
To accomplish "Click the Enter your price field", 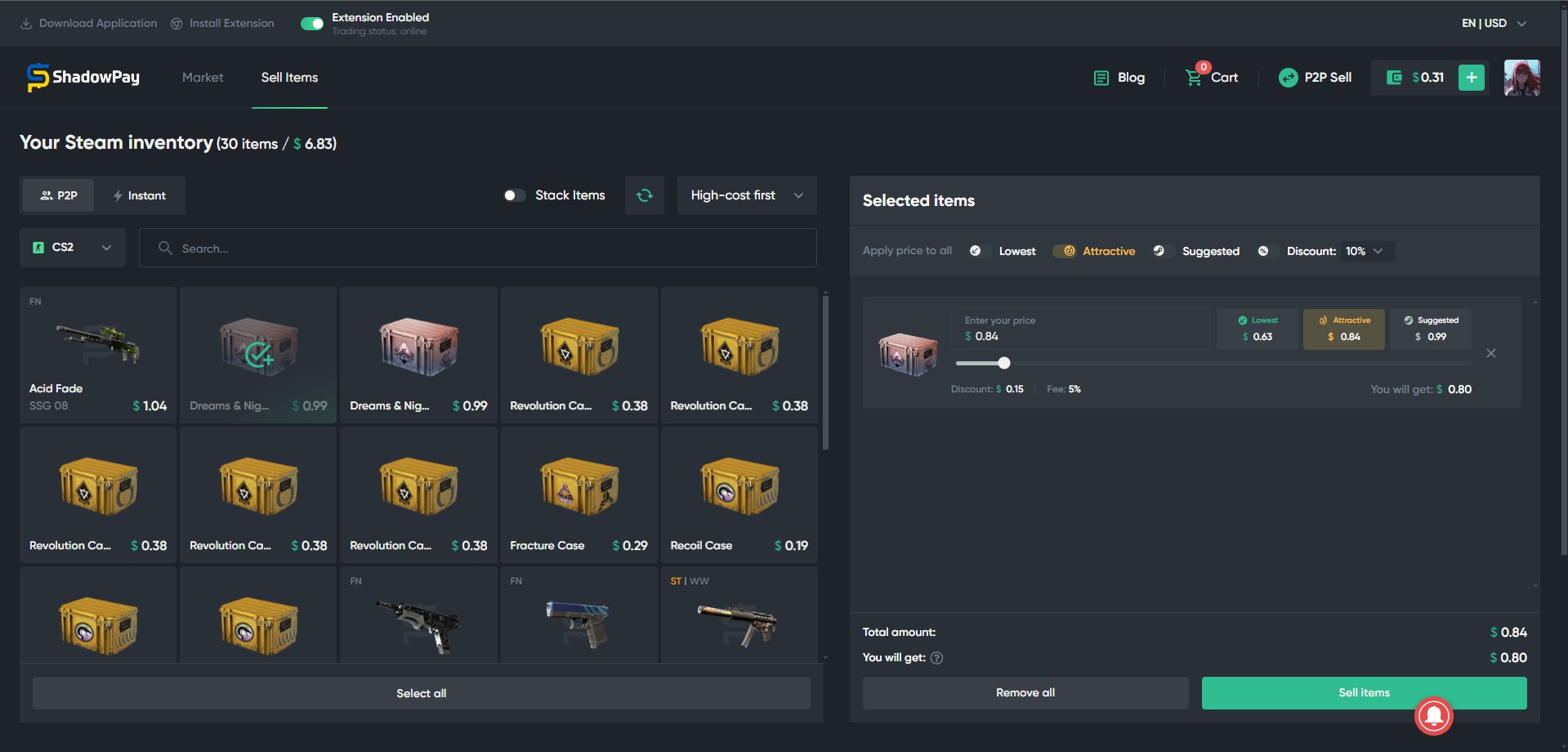I will [1080, 329].
